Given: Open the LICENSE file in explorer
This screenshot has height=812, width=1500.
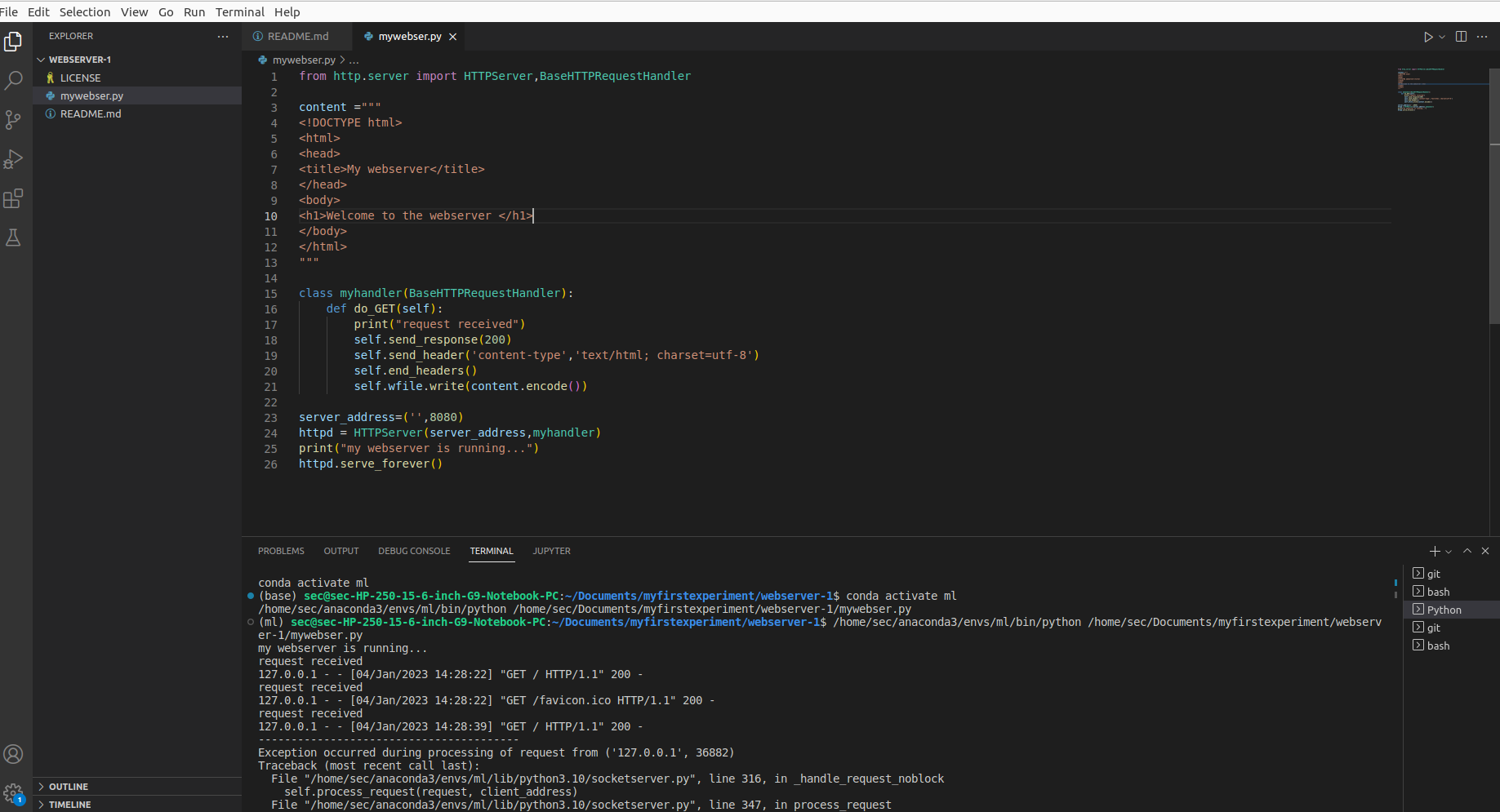Looking at the screenshot, I should (137, 78).
